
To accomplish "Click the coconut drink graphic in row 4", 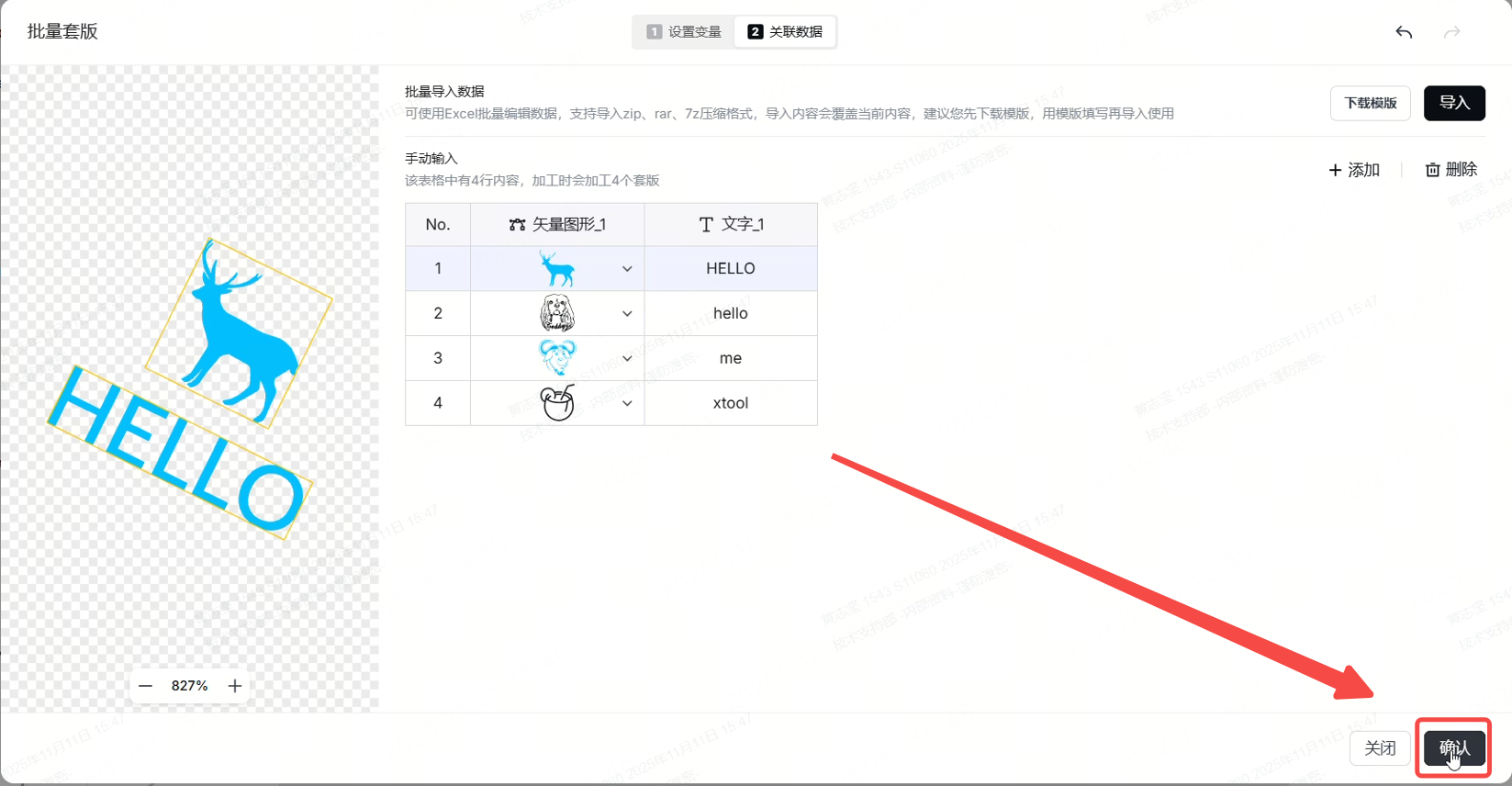I will [x=556, y=403].
